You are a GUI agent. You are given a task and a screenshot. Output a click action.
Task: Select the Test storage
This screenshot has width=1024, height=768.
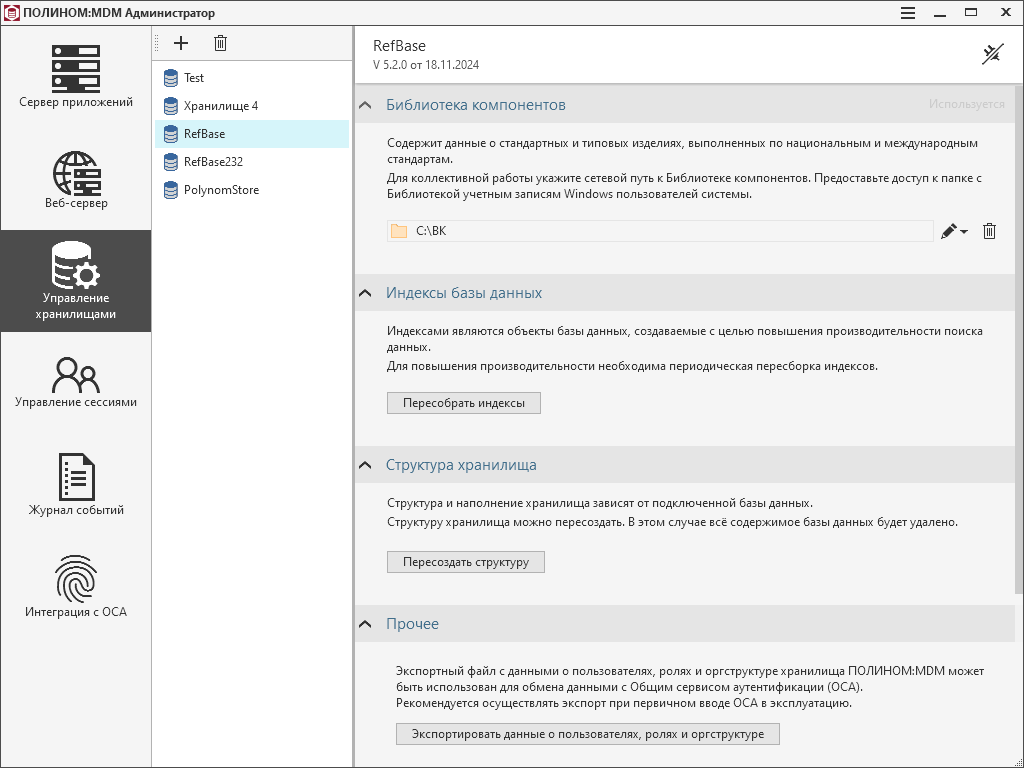(x=194, y=78)
